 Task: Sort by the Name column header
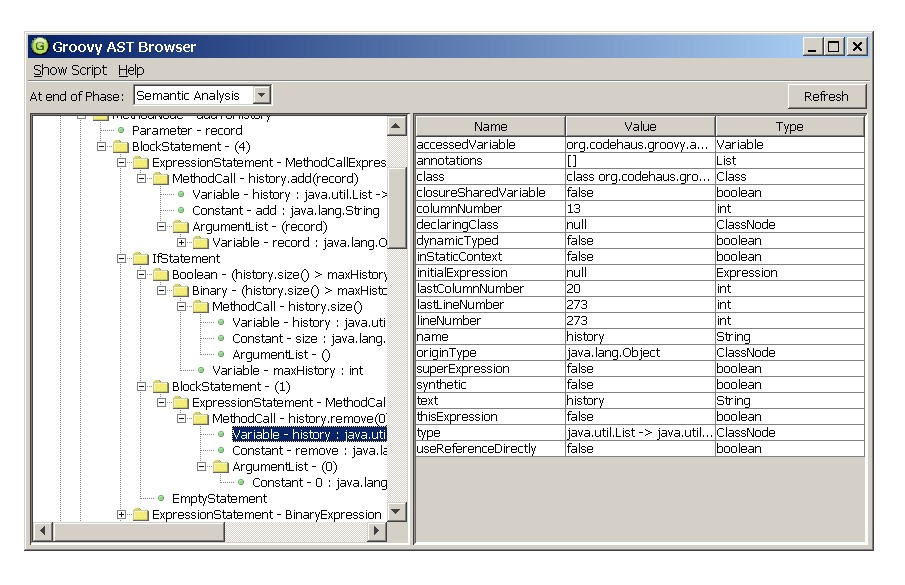pyautogui.click(x=490, y=127)
